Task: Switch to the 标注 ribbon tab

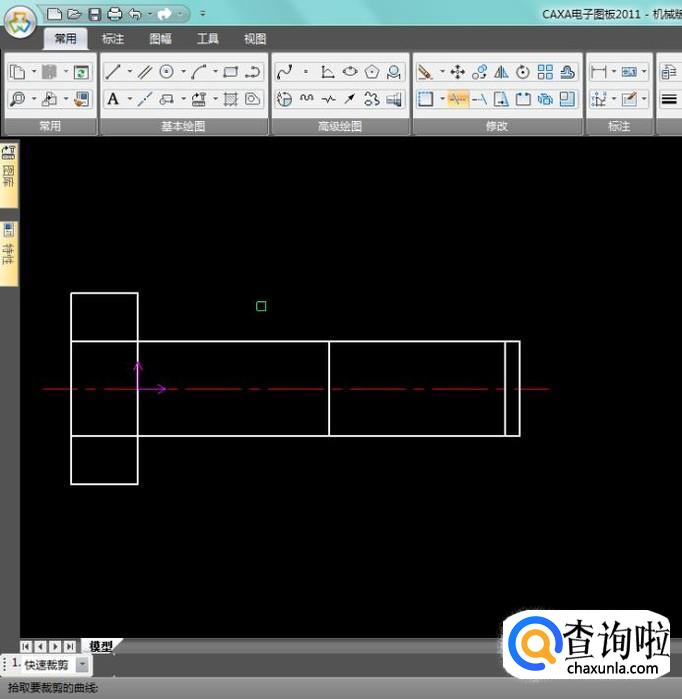Action: pyautogui.click(x=113, y=39)
